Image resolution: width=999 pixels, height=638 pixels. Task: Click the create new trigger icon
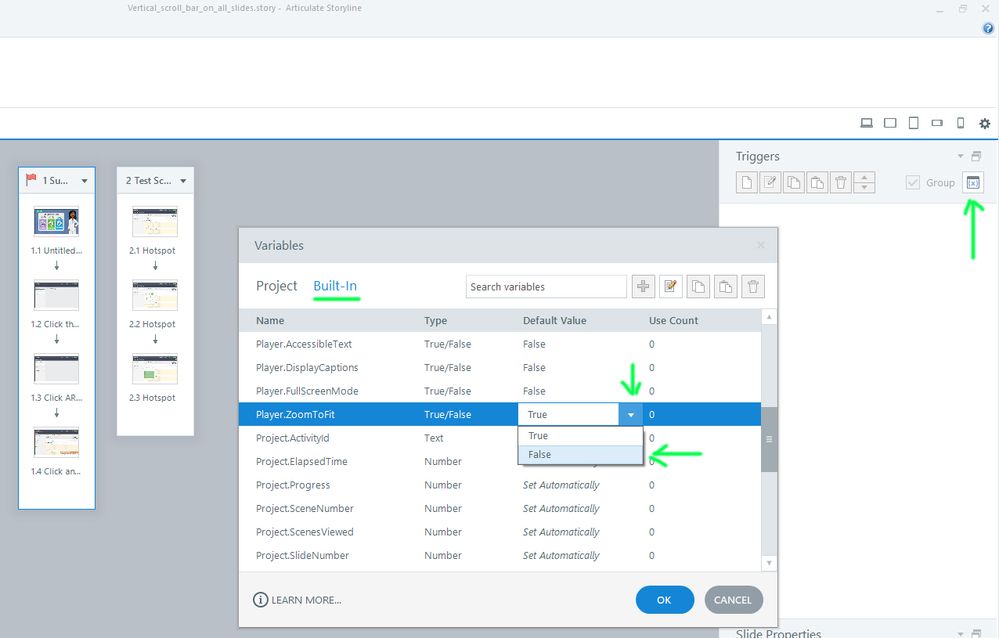747,183
